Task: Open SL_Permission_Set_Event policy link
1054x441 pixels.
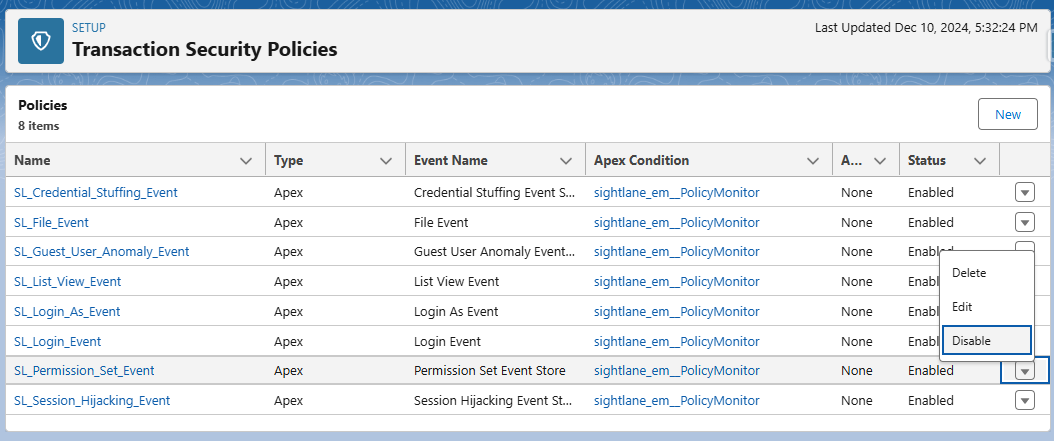Action: coord(84,370)
